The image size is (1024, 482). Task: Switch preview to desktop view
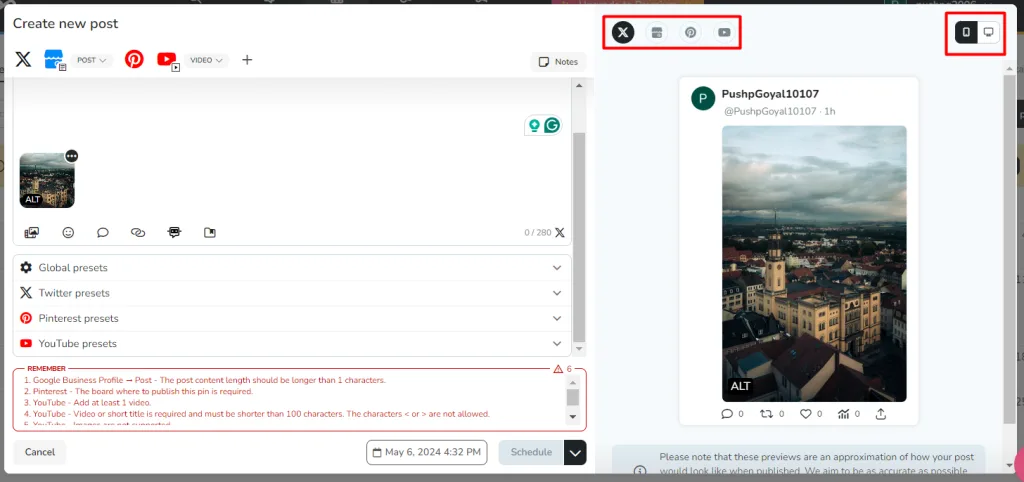click(988, 31)
